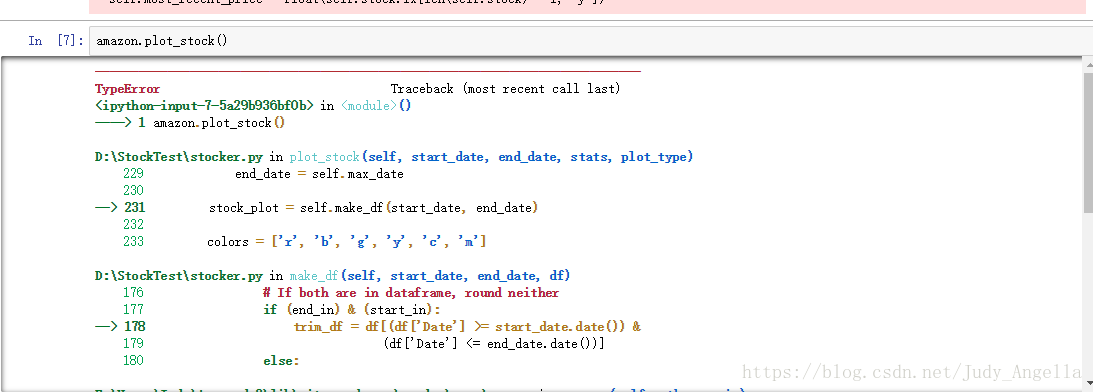Click the '----> 1 amazon.plot_stock()' line
Image resolution: width=1093 pixels, height=392 pixels.
190,123
